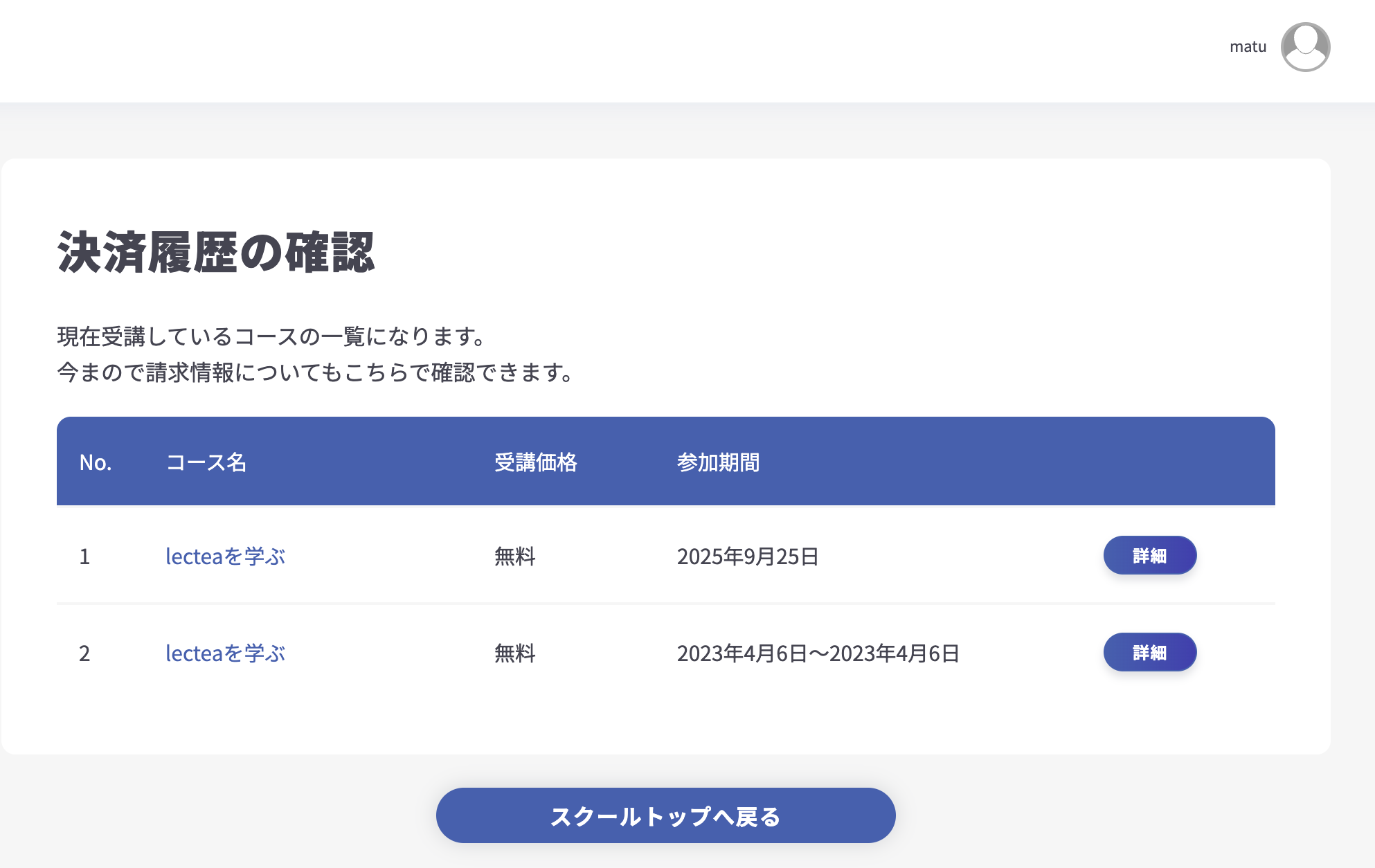Open the lecteaを学ぶ course link in row 1
This screenshot has width=1375, height=868.
pyautogui.click(x=226, y=556)
